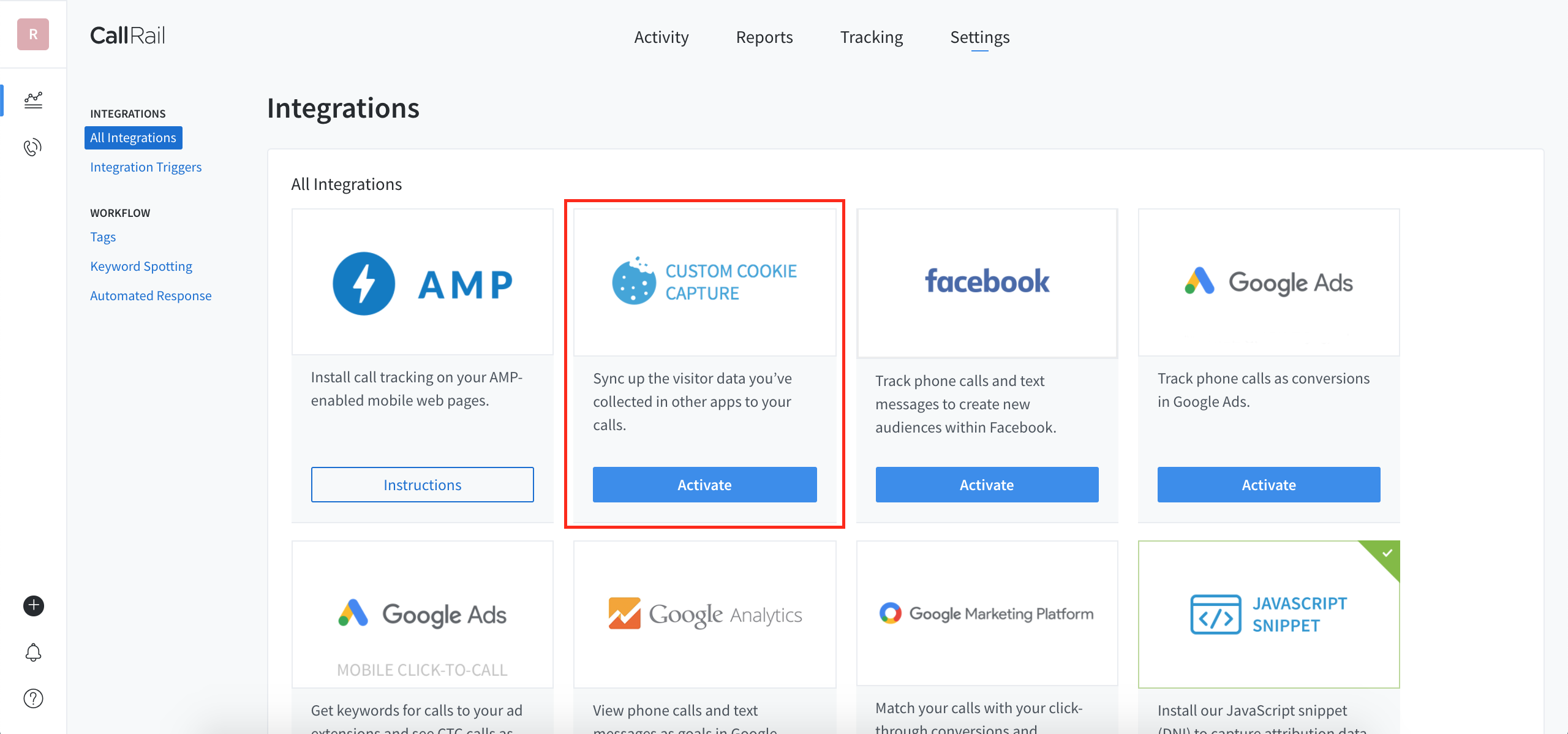Open the analytics chart icon in sidebar
Screen dimensions: 1568x734
(33, 100)
